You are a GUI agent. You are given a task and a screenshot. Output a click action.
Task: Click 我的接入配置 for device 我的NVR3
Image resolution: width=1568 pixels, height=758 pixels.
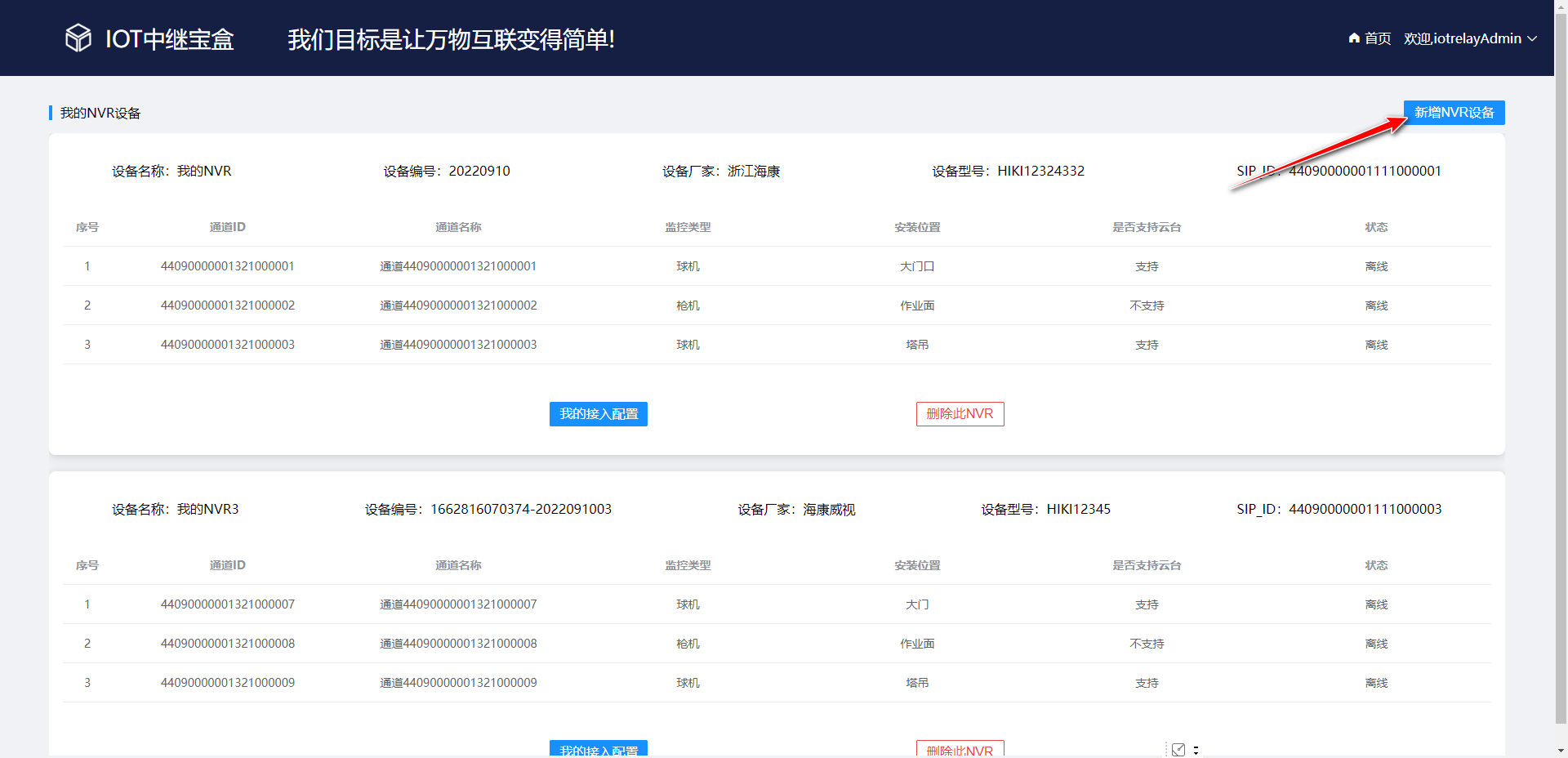(598, 750)
